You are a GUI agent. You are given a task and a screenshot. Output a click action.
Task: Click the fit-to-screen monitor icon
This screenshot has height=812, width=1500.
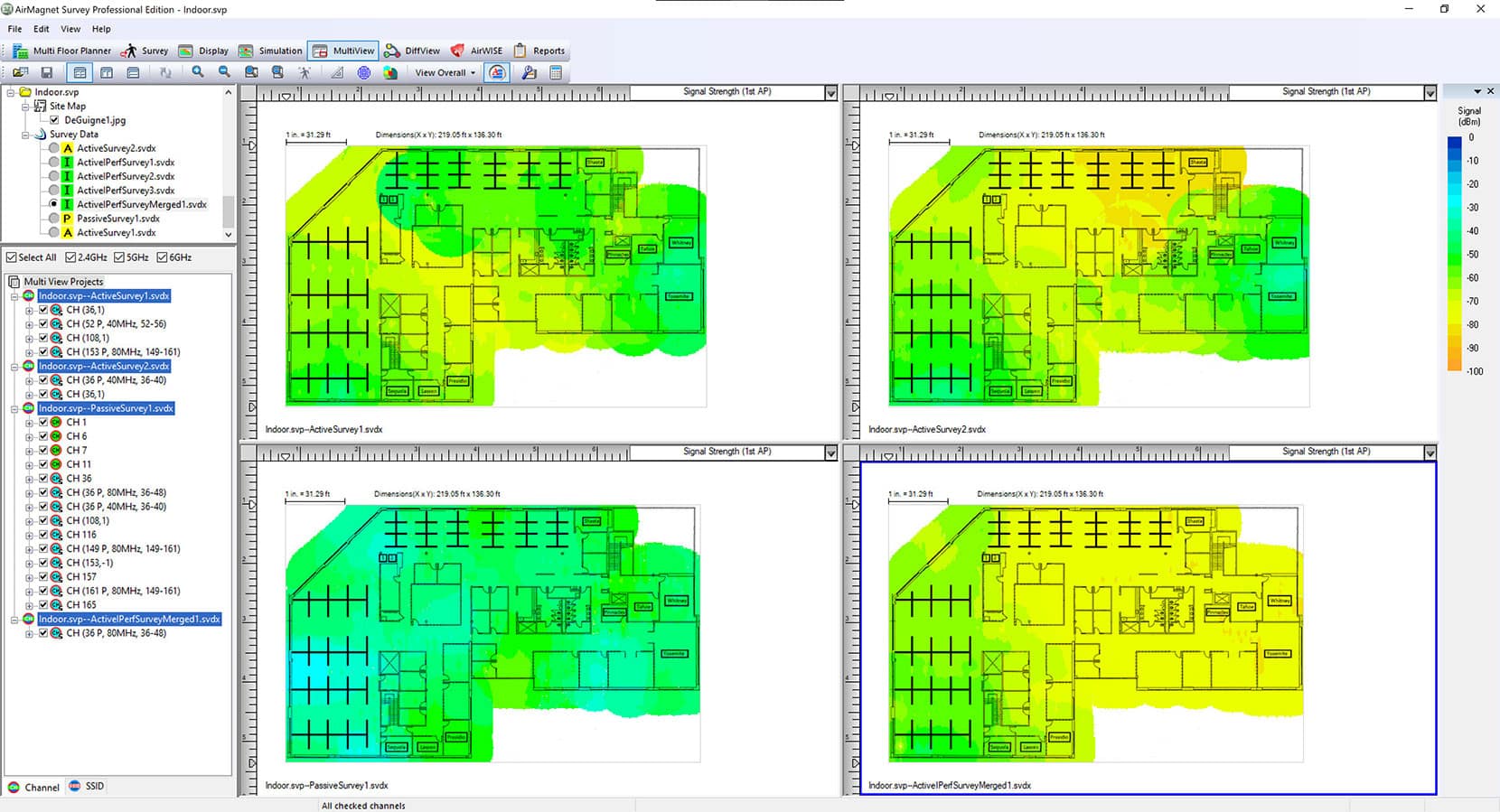277,72
